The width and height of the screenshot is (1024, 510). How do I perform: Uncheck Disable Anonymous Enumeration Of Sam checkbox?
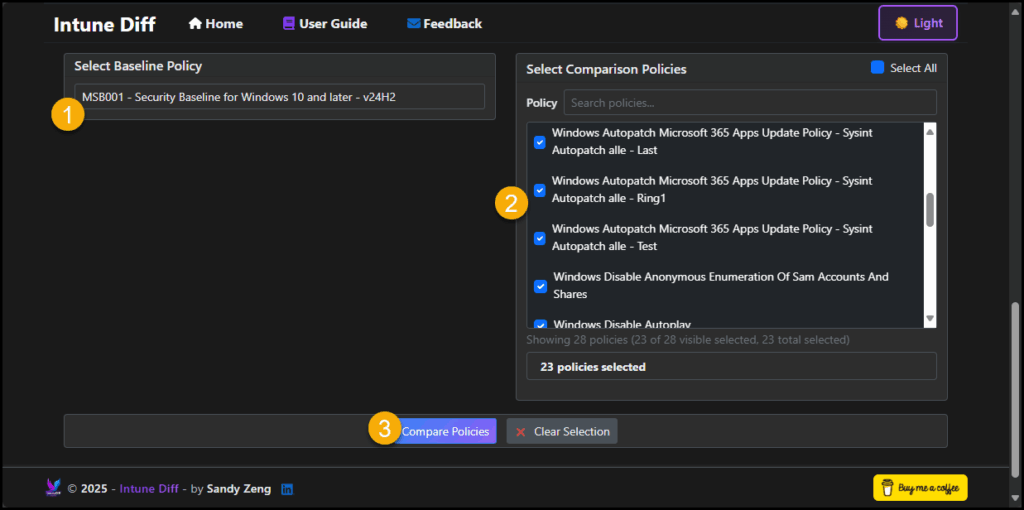pyautogui.click(x=540, y=286)
